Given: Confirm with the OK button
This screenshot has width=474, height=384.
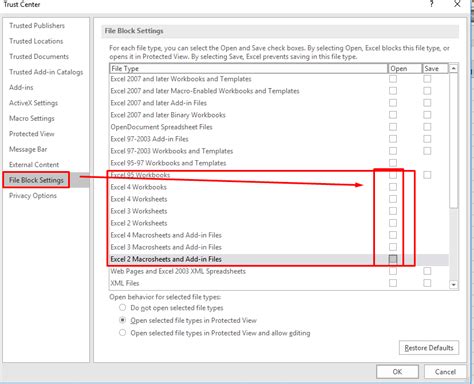Looking at the screenshot, I should [x=397, y=372].
